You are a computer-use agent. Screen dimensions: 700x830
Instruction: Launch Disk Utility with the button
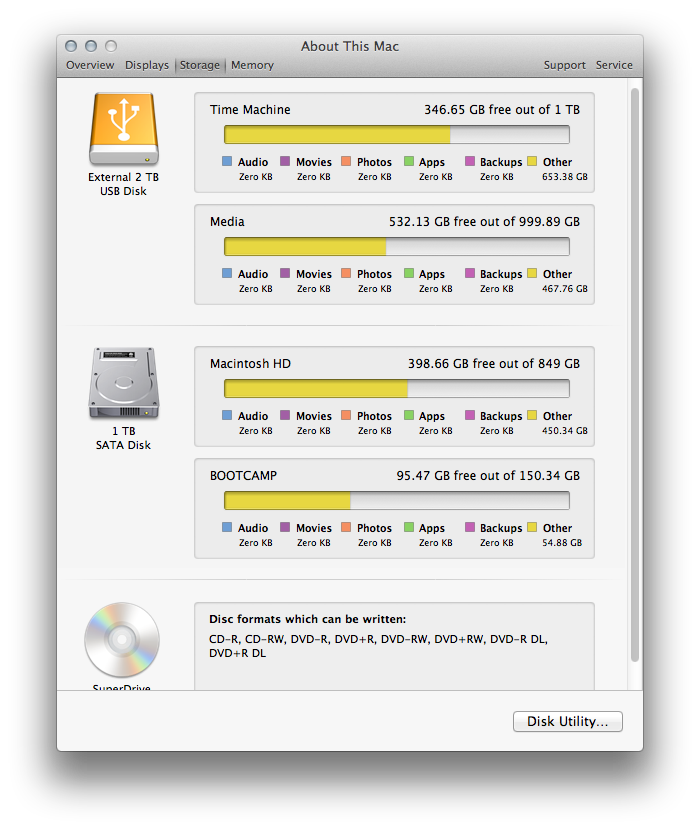coord(568,721)
